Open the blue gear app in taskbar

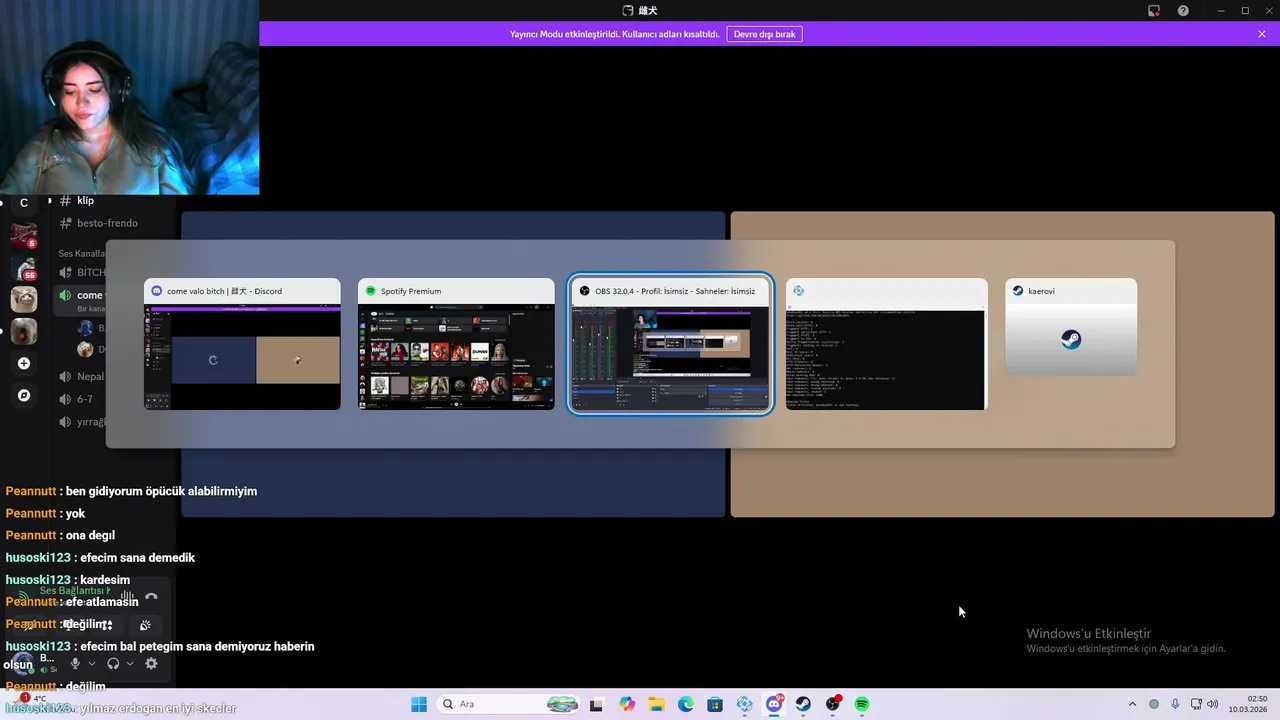click(744, 704)
